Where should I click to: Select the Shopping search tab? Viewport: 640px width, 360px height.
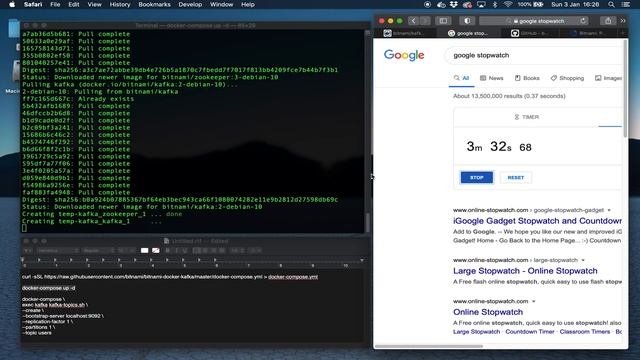coord(567,78)
